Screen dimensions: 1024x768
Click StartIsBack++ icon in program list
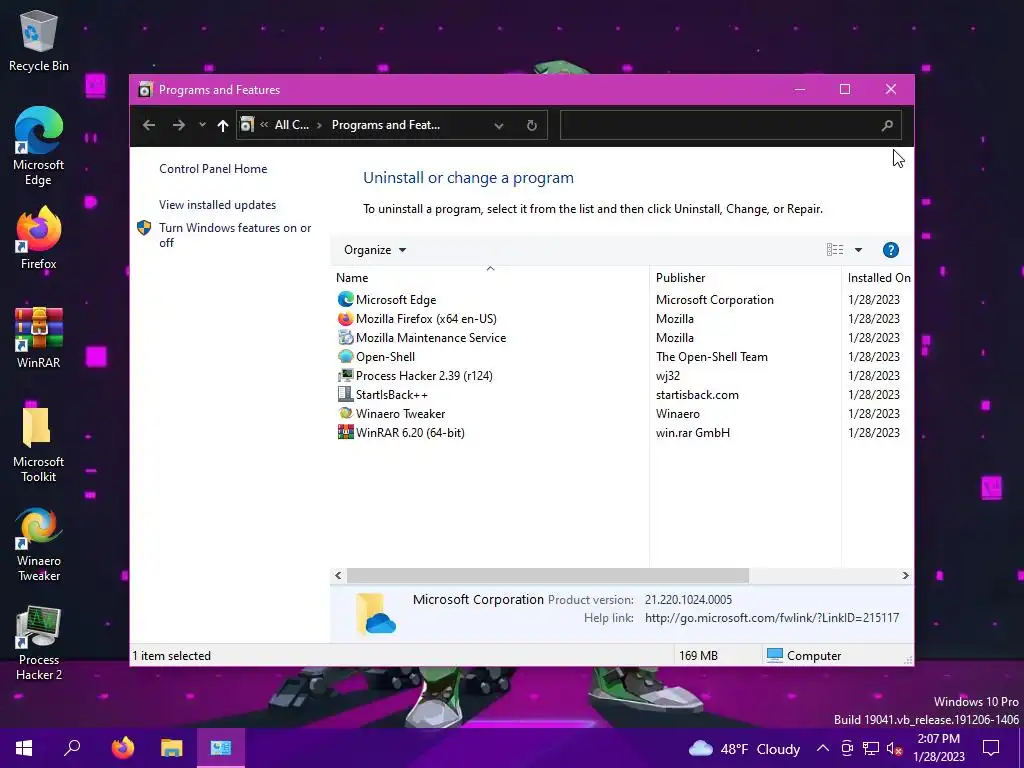click(345, 394)
